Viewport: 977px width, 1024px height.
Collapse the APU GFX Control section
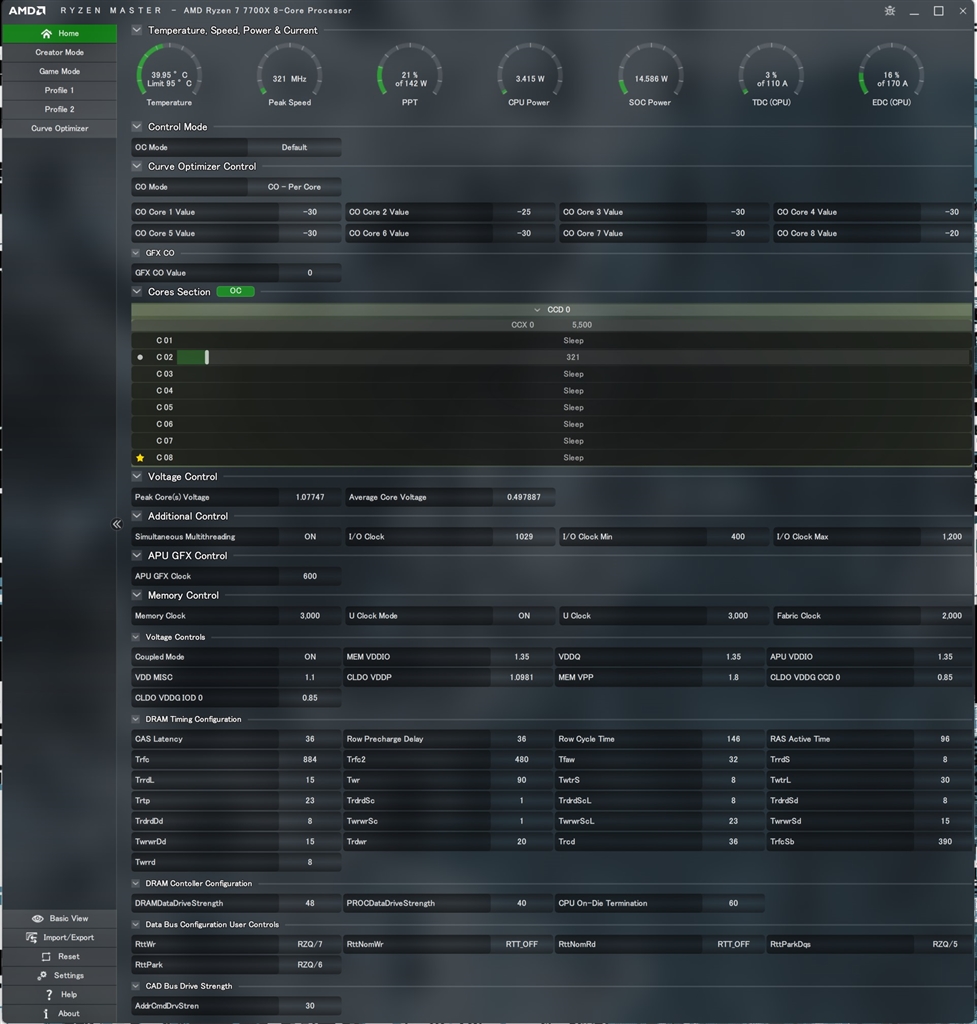(x=136, y=556)
